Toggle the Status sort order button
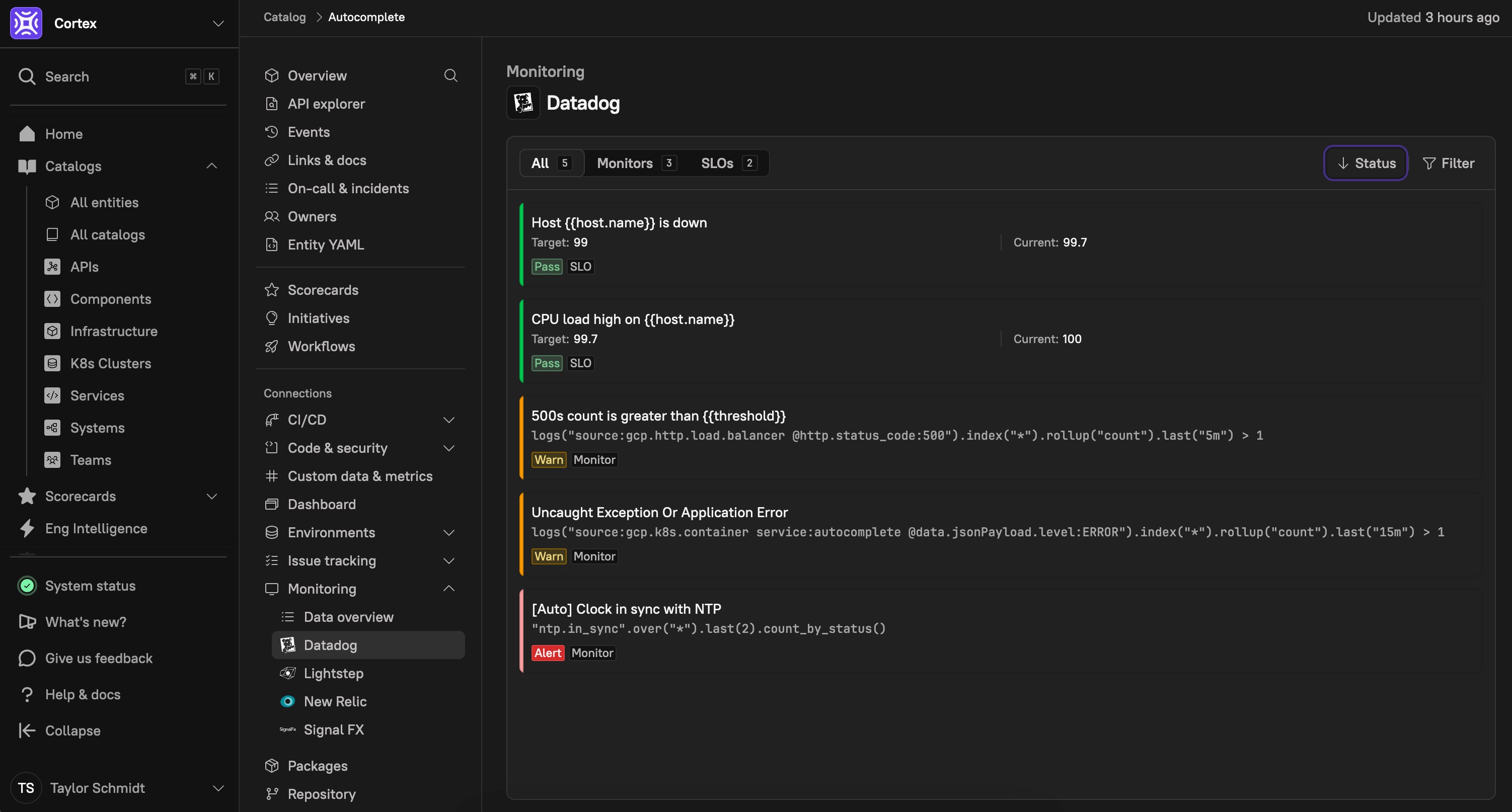Screen dimensions: 1512x812 1365,163
